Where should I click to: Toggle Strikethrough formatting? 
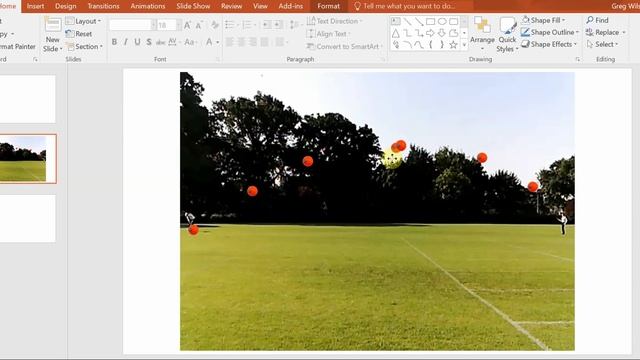click(x=160, y=42)
